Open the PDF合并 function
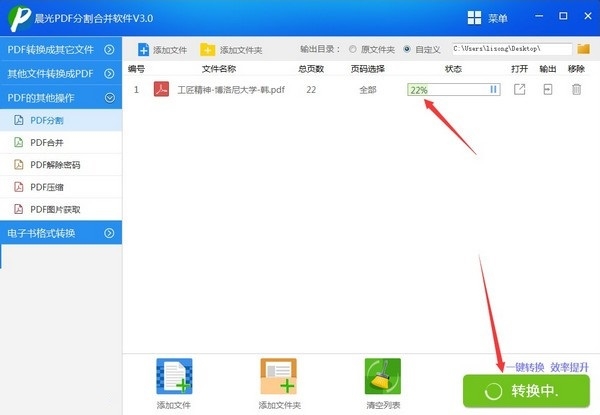Viewport: 600px width, 415px height. pyautogui.click(x=61, y=142)
